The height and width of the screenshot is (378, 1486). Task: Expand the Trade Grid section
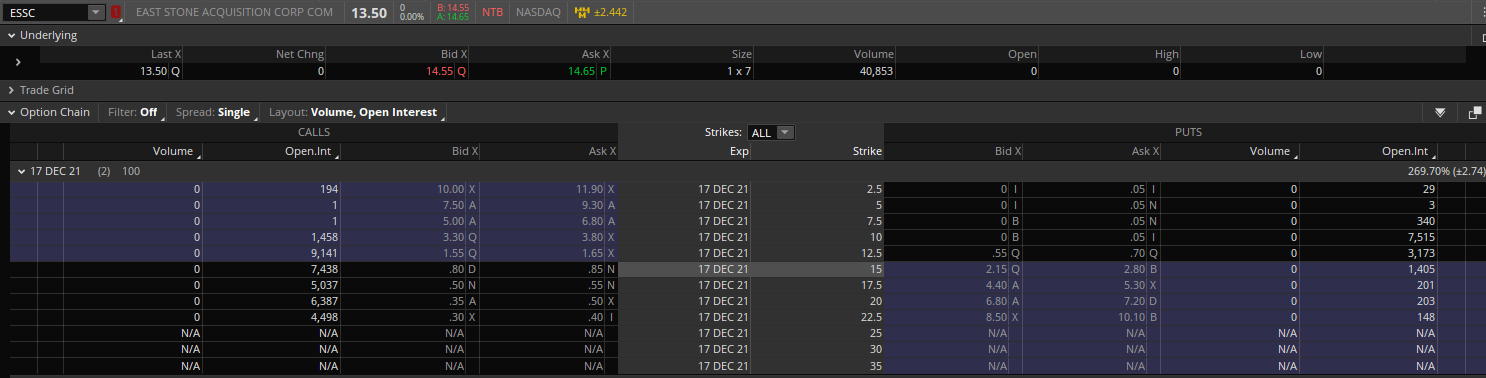coord(12,90)
